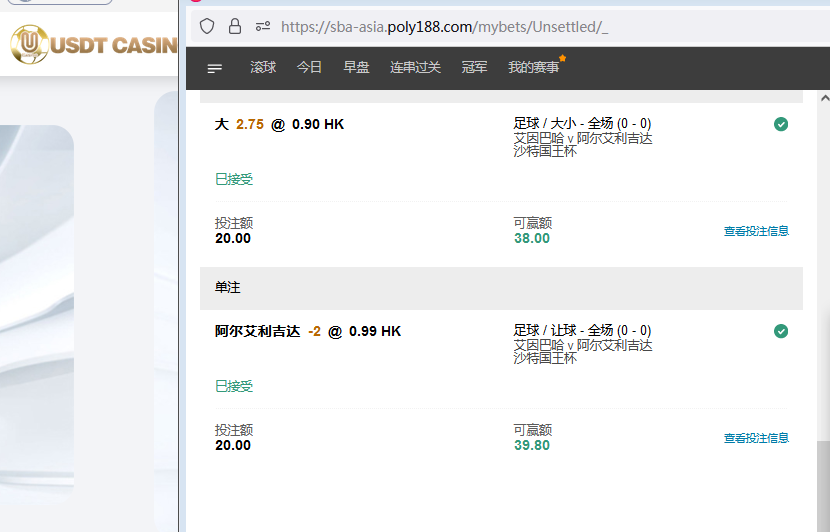Click the orange star beside 我的赛事
The image size is (830, 532).
[x=562, y=59]
